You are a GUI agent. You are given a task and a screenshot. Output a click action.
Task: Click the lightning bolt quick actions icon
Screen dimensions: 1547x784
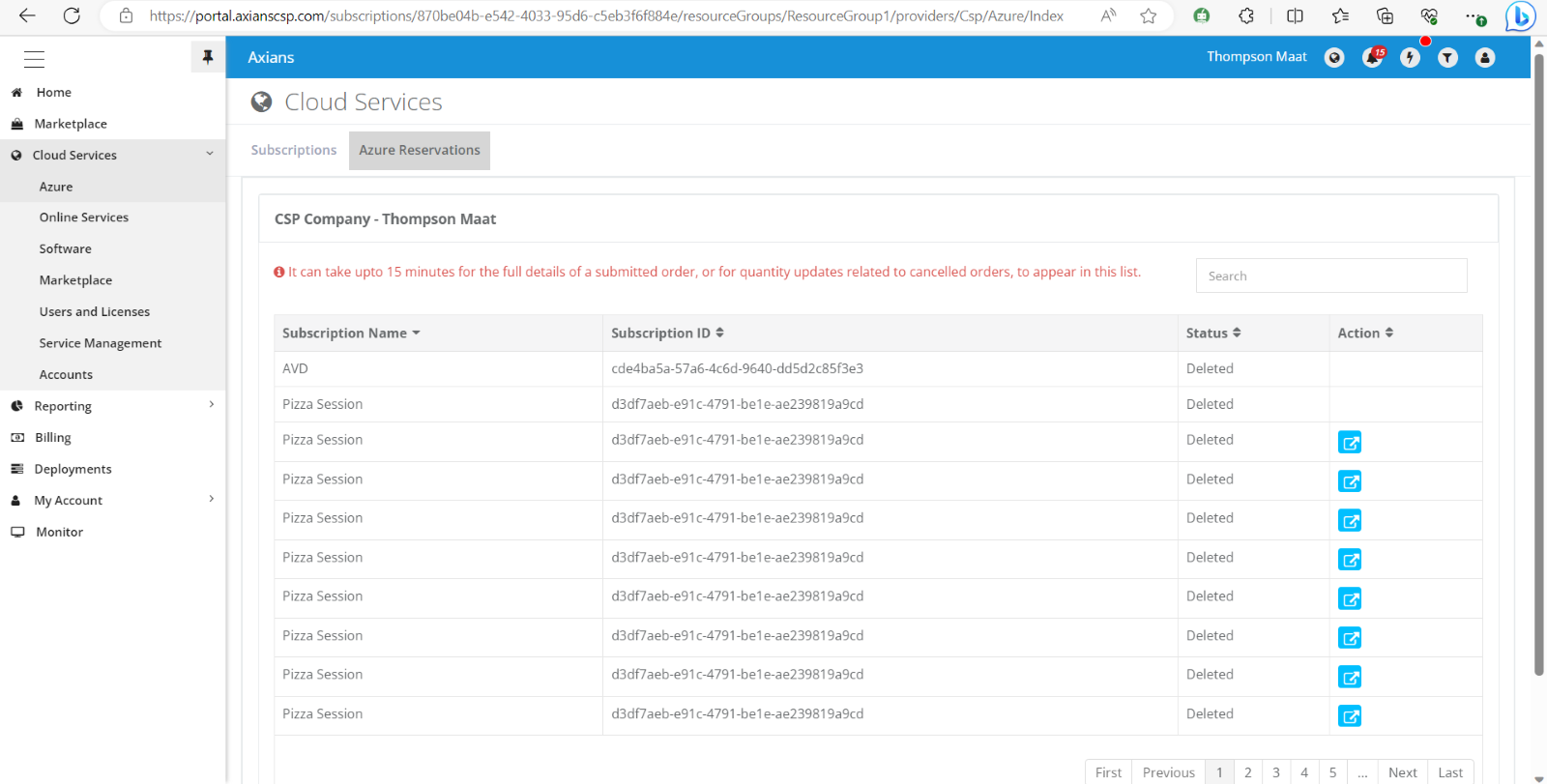(1410, 58)
